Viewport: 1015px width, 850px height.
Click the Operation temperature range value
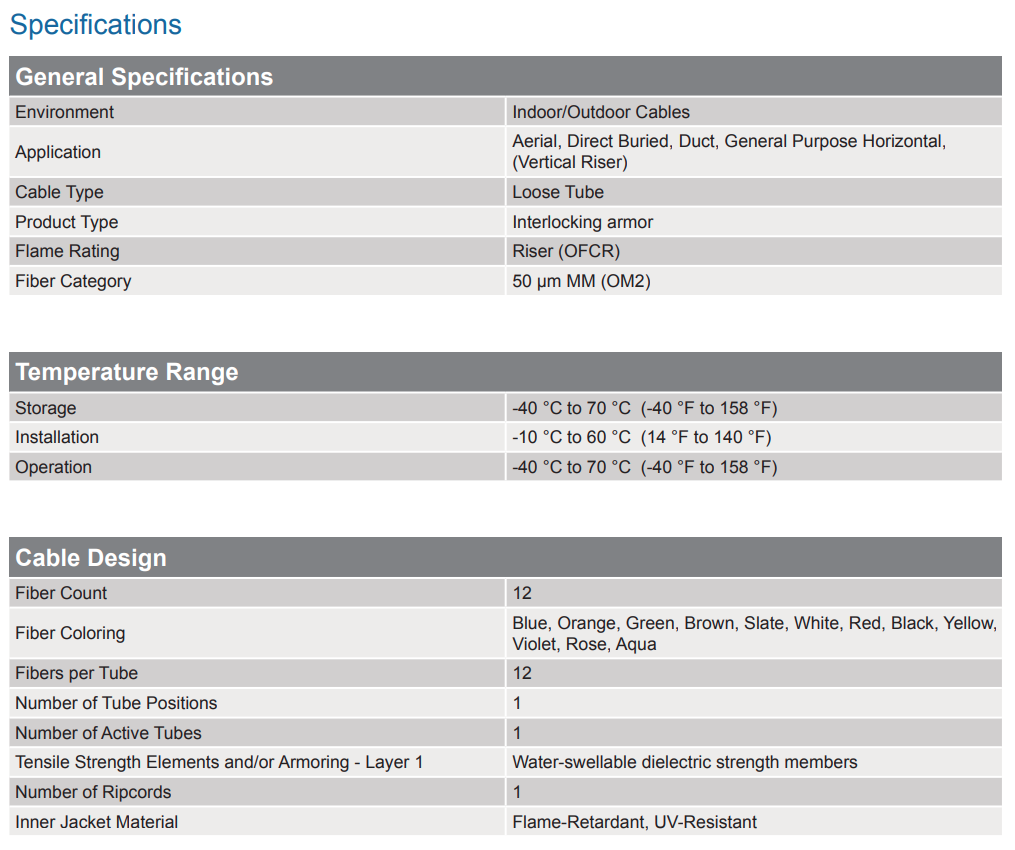644,467
